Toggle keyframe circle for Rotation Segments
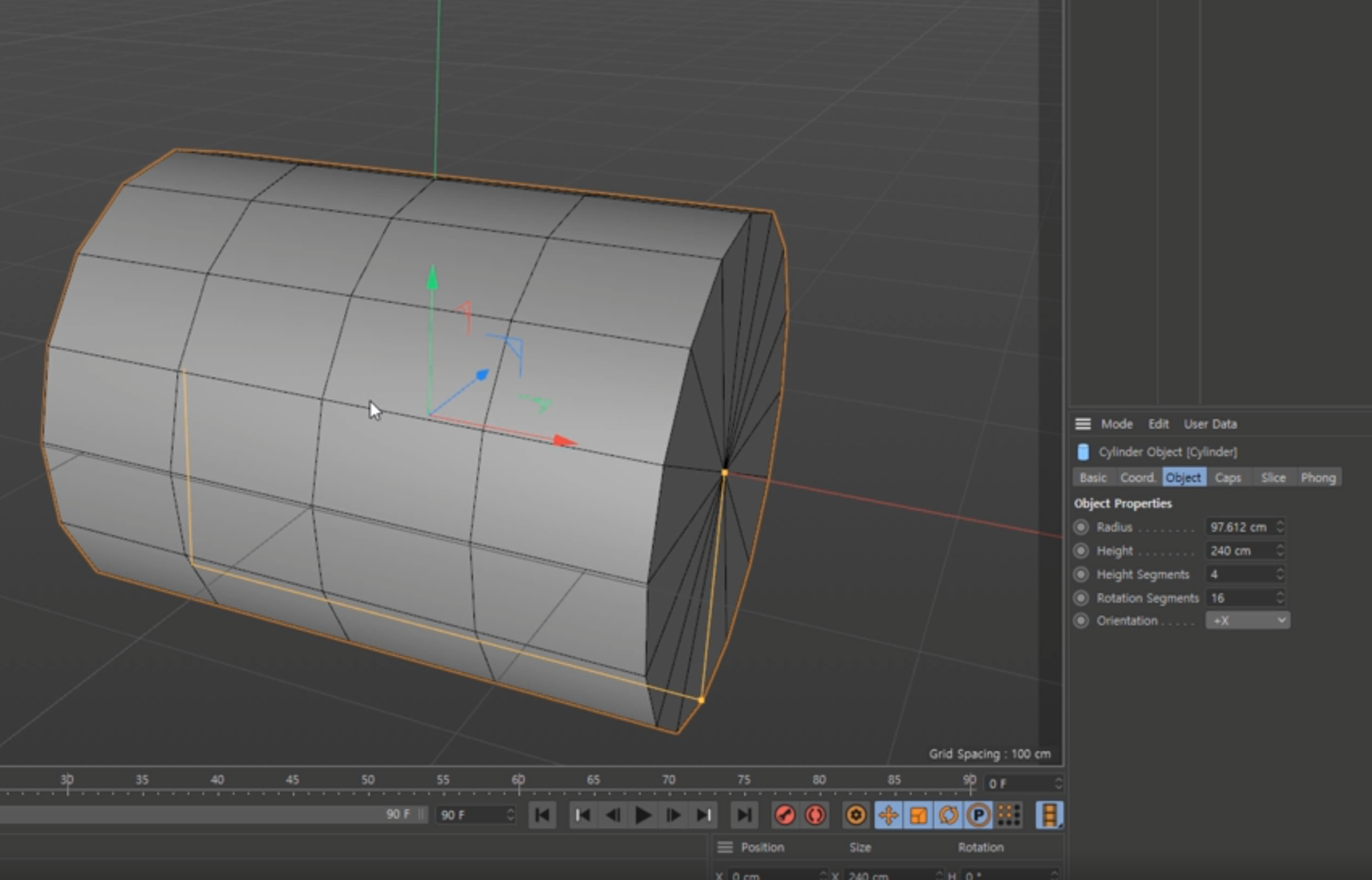The image size is (1372, 880). [1081, 598]
